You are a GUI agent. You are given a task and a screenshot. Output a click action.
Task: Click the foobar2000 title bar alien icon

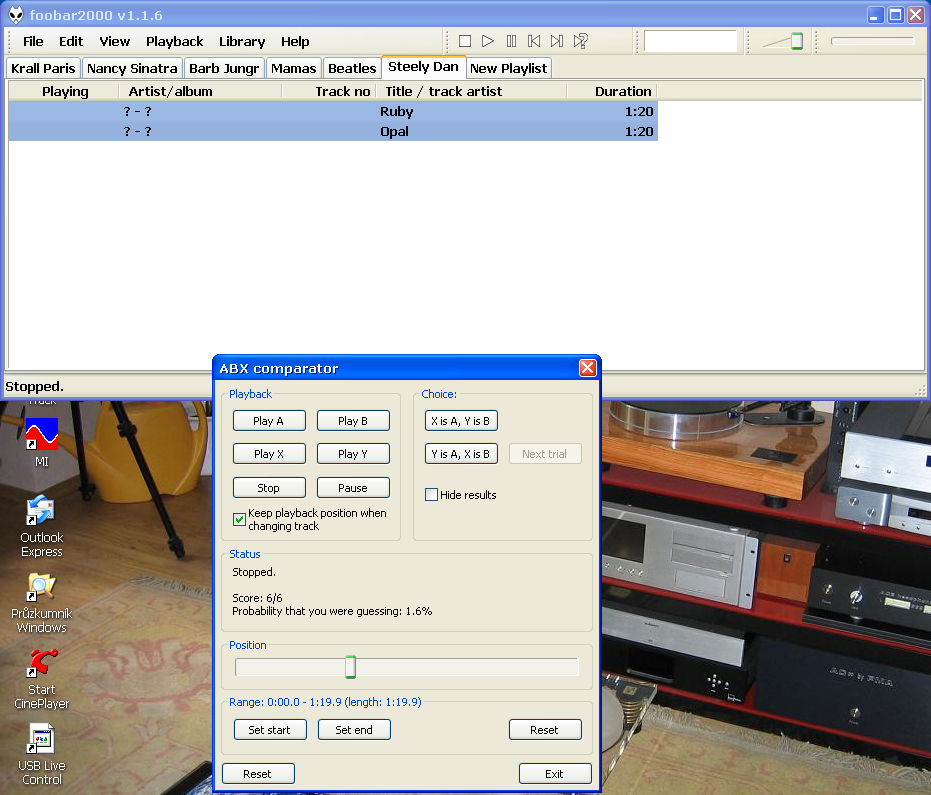pos(16,15)
